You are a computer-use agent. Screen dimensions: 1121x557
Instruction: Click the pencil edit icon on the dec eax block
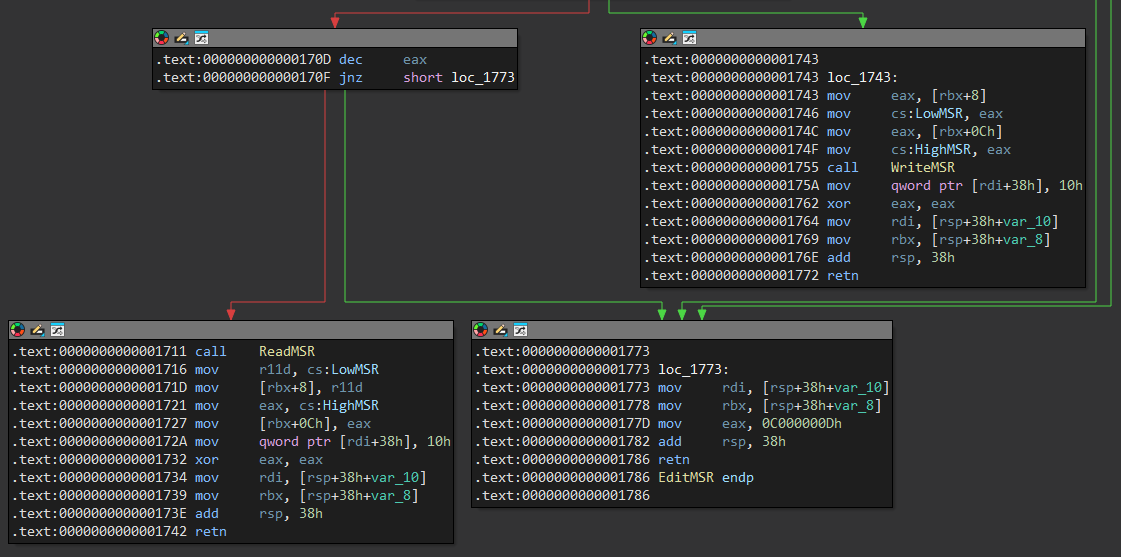[x=181, y=38]
